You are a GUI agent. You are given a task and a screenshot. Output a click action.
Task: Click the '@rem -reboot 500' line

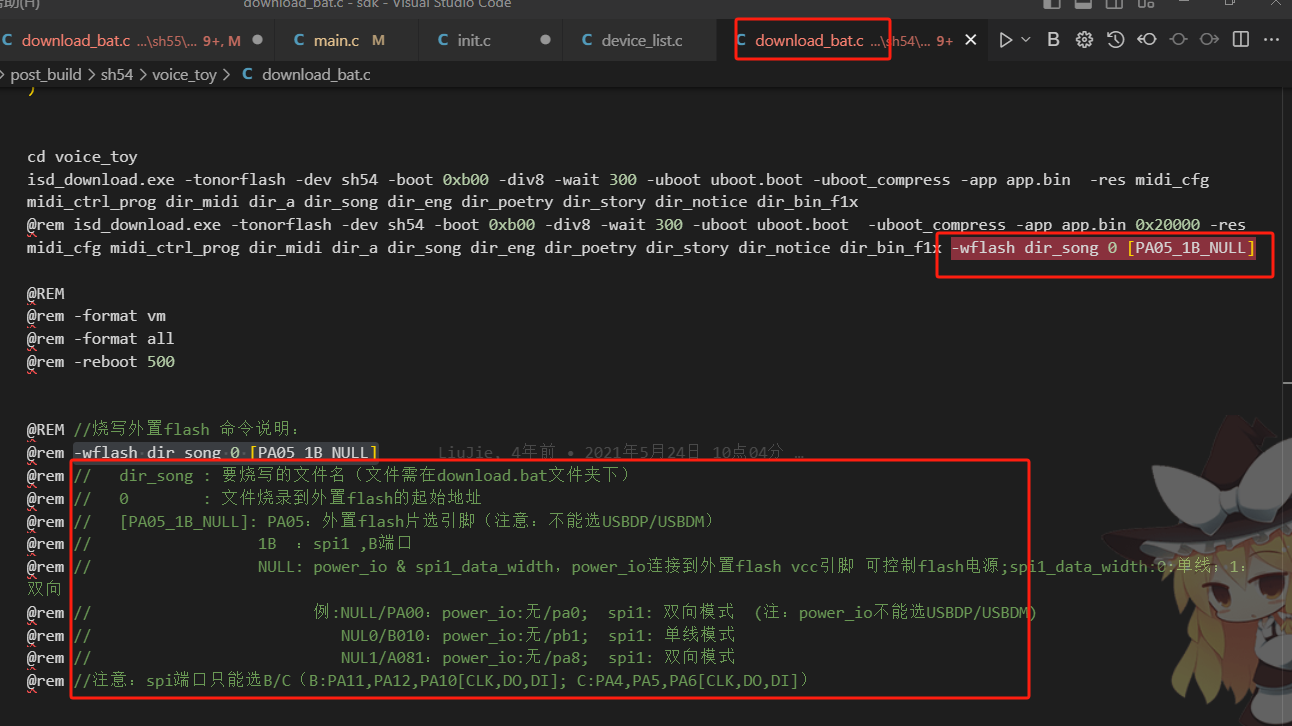click(x=100, y=362)
